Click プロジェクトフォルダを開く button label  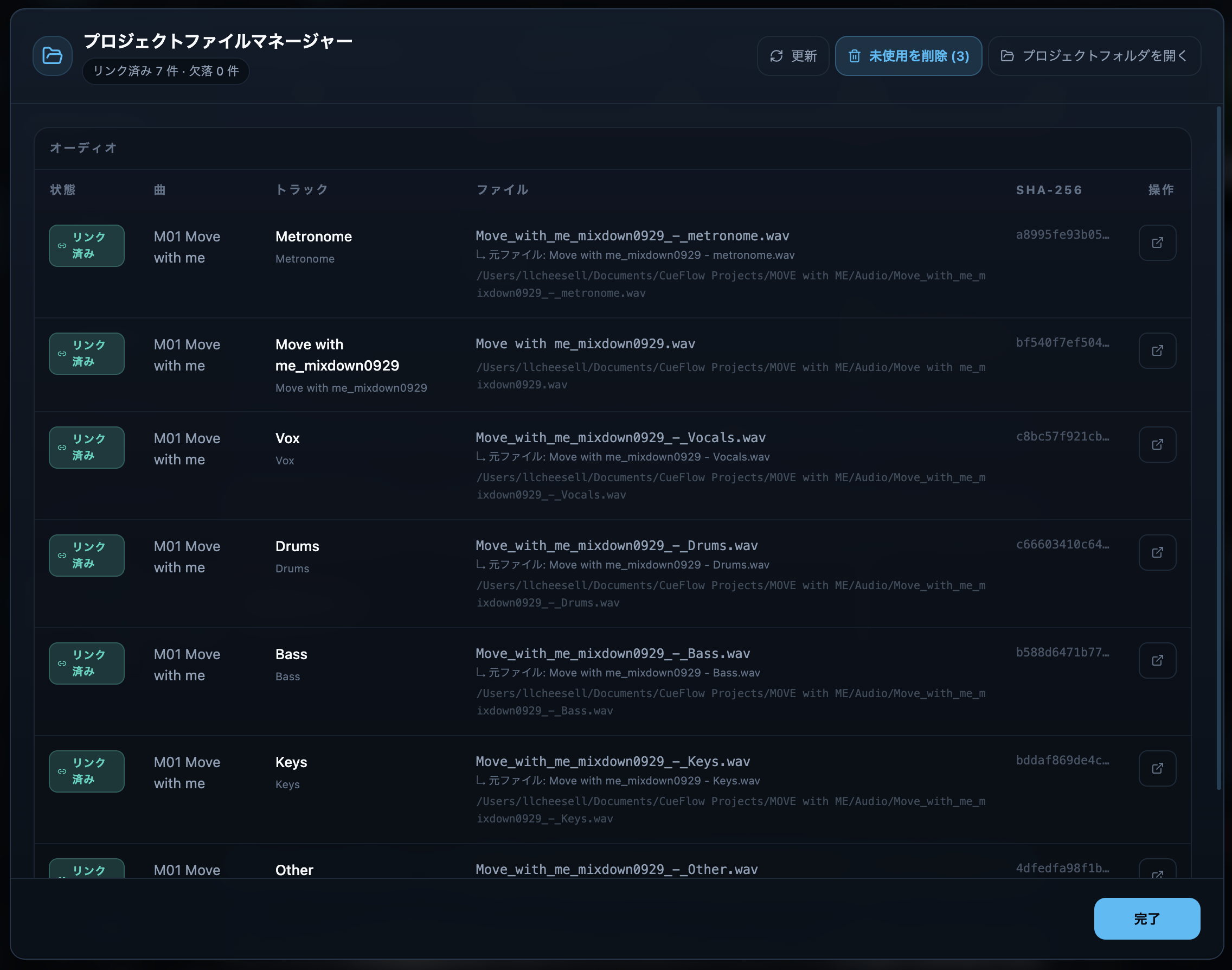coord(1106,56)
